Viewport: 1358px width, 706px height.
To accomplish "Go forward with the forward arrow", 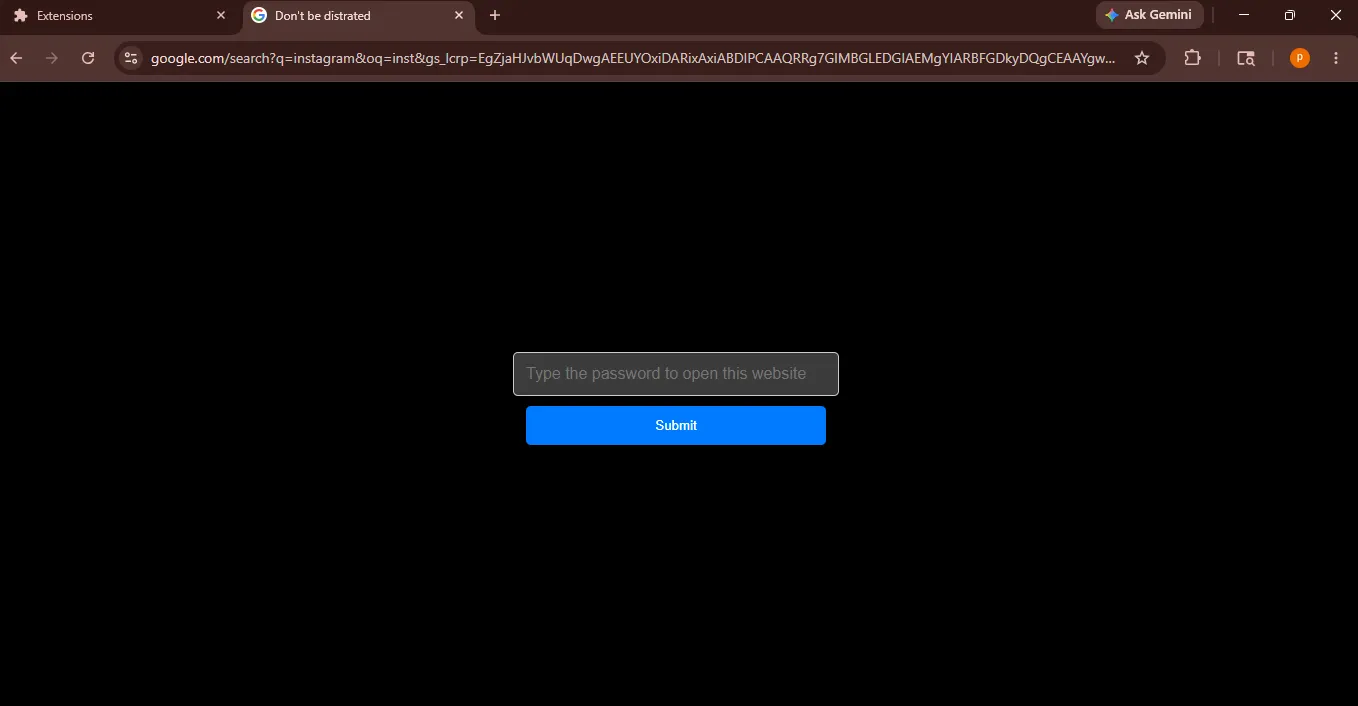I will tap(52, 58).
